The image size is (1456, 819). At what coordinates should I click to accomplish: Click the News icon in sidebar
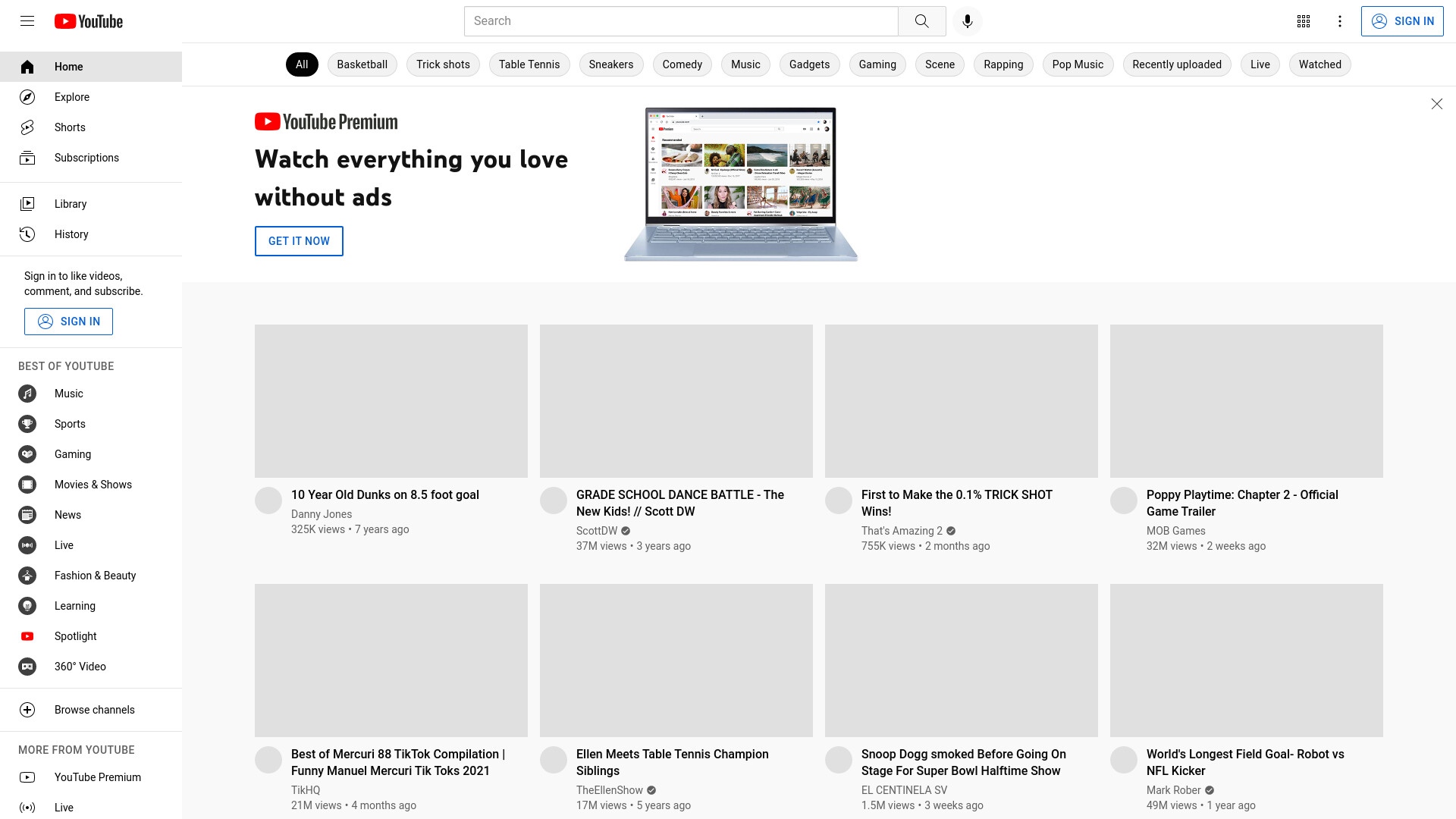27,515
